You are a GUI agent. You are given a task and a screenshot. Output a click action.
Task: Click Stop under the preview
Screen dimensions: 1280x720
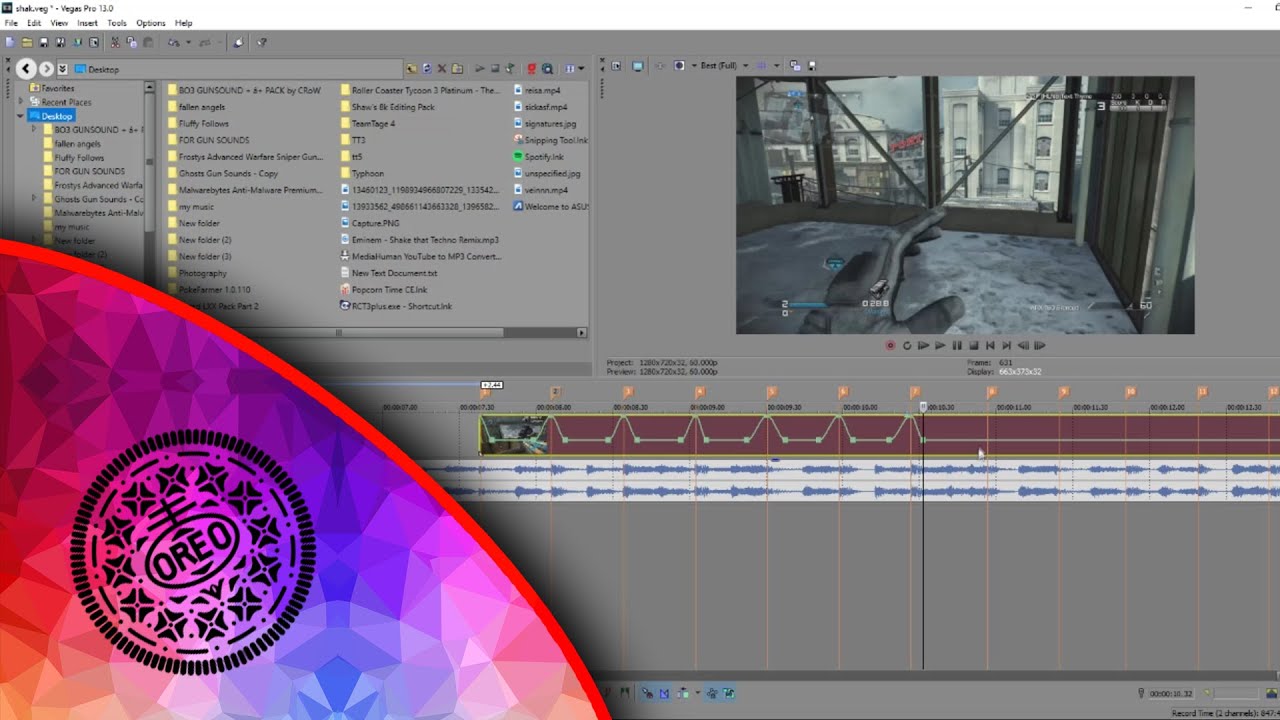(974, 345)
